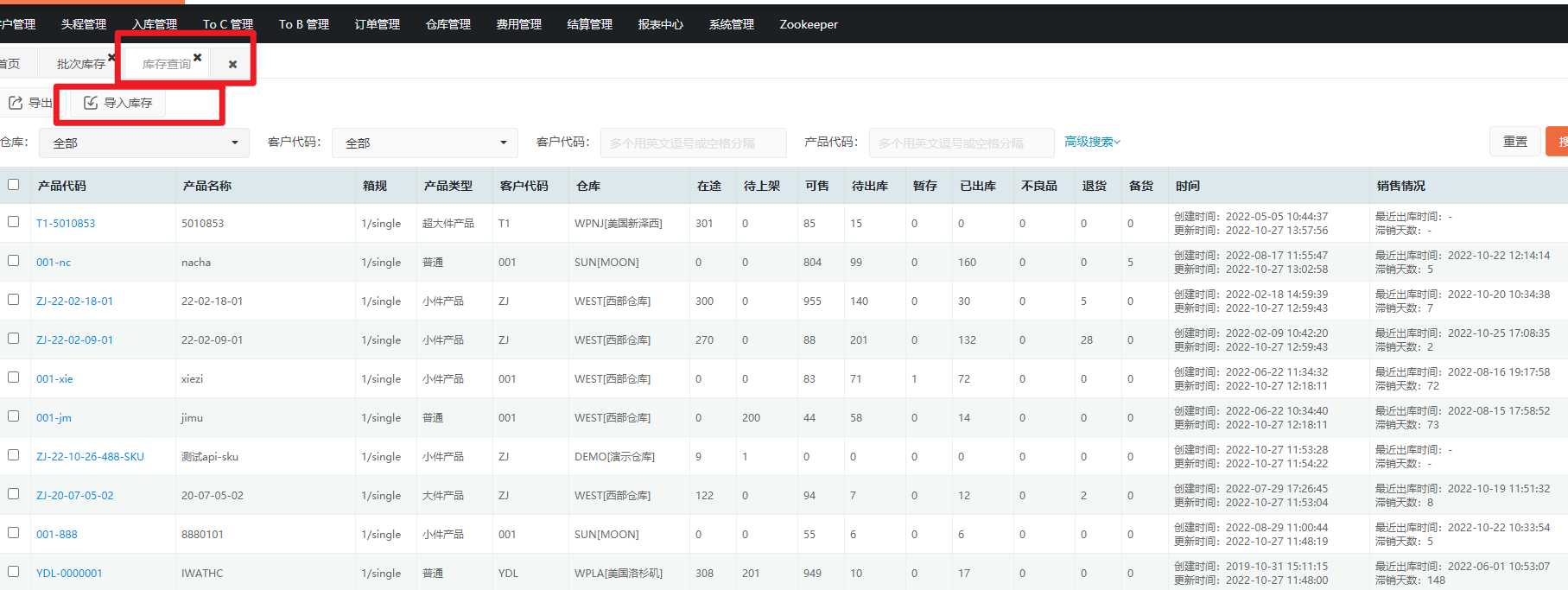1568x590 pixels.
Task: Open the 入库管理 menu
Action: click(155, 24)
